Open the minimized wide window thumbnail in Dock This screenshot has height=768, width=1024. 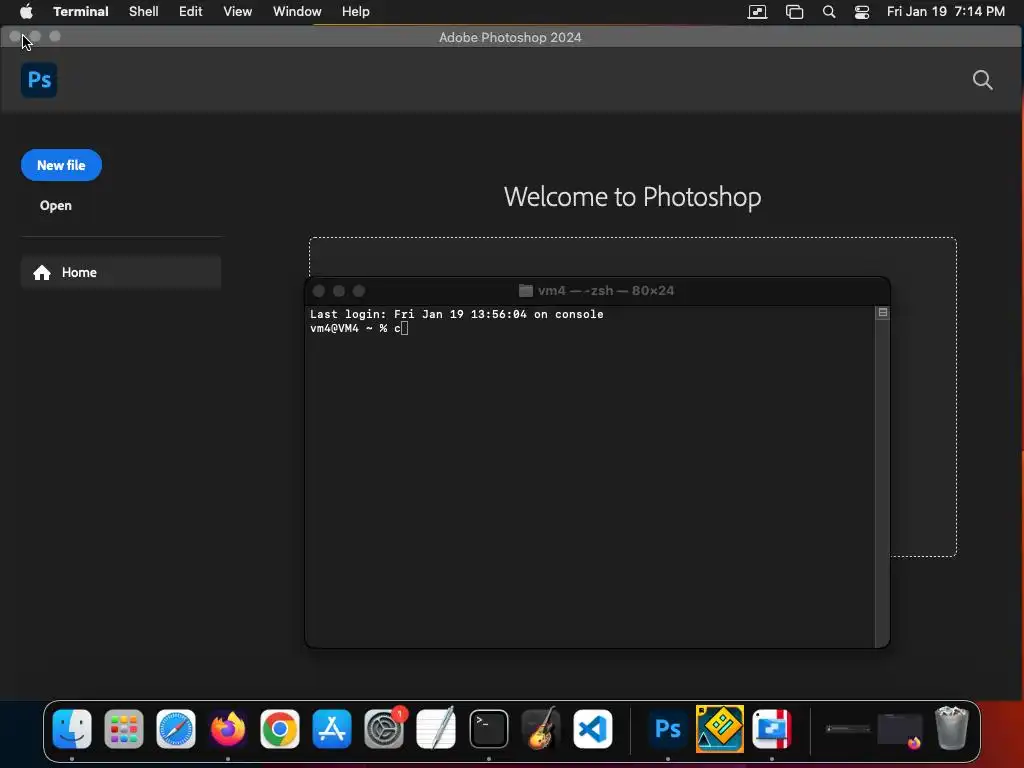coord(848,729)
